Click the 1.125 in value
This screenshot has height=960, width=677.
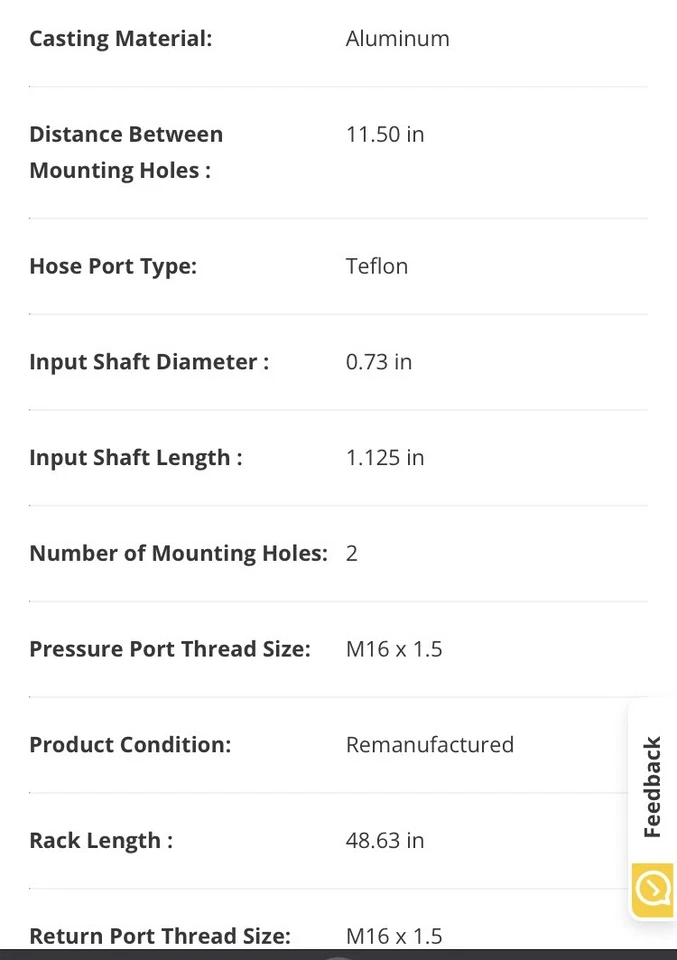click(x=385, y=458)
